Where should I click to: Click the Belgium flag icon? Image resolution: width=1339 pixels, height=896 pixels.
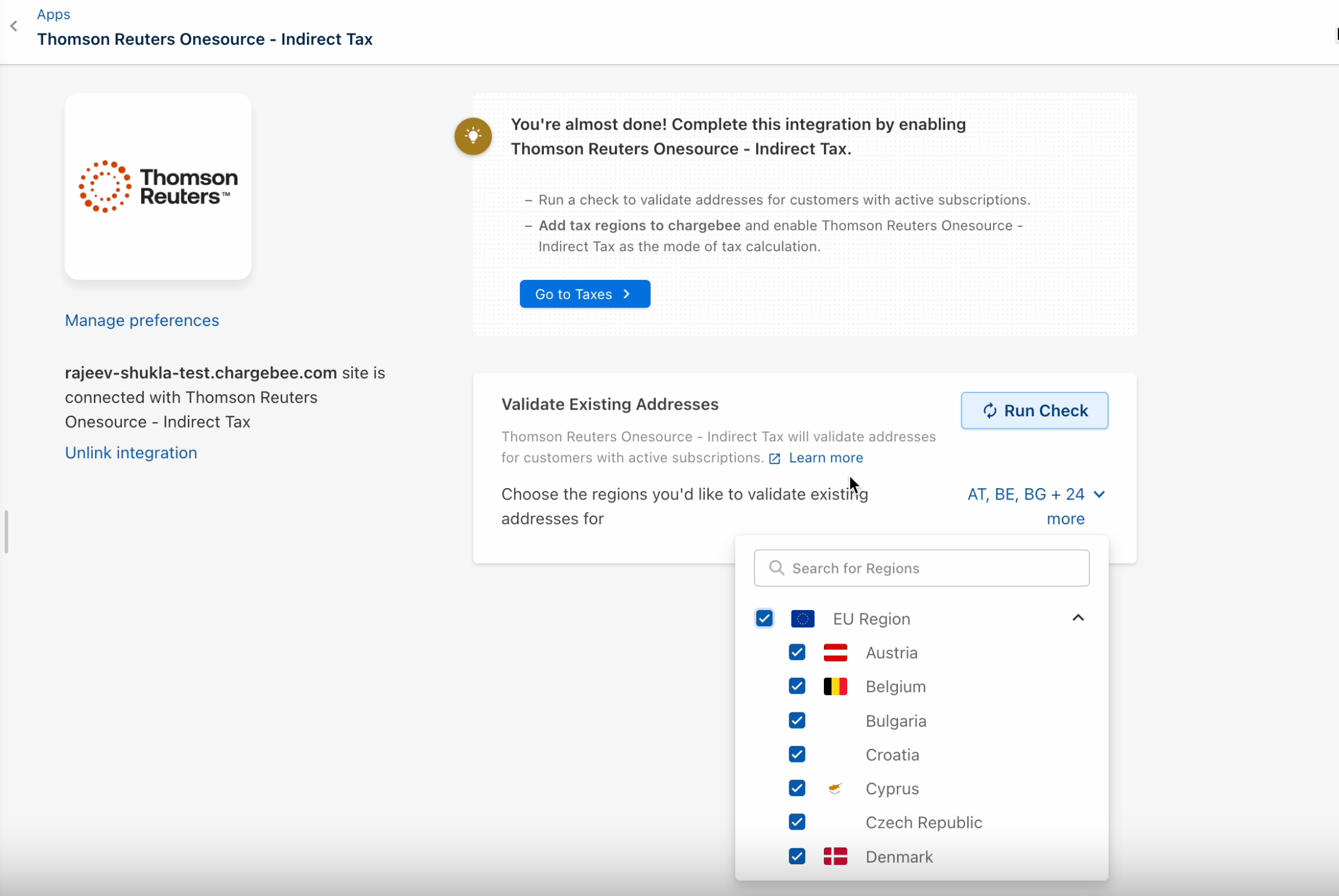point(835,687)
